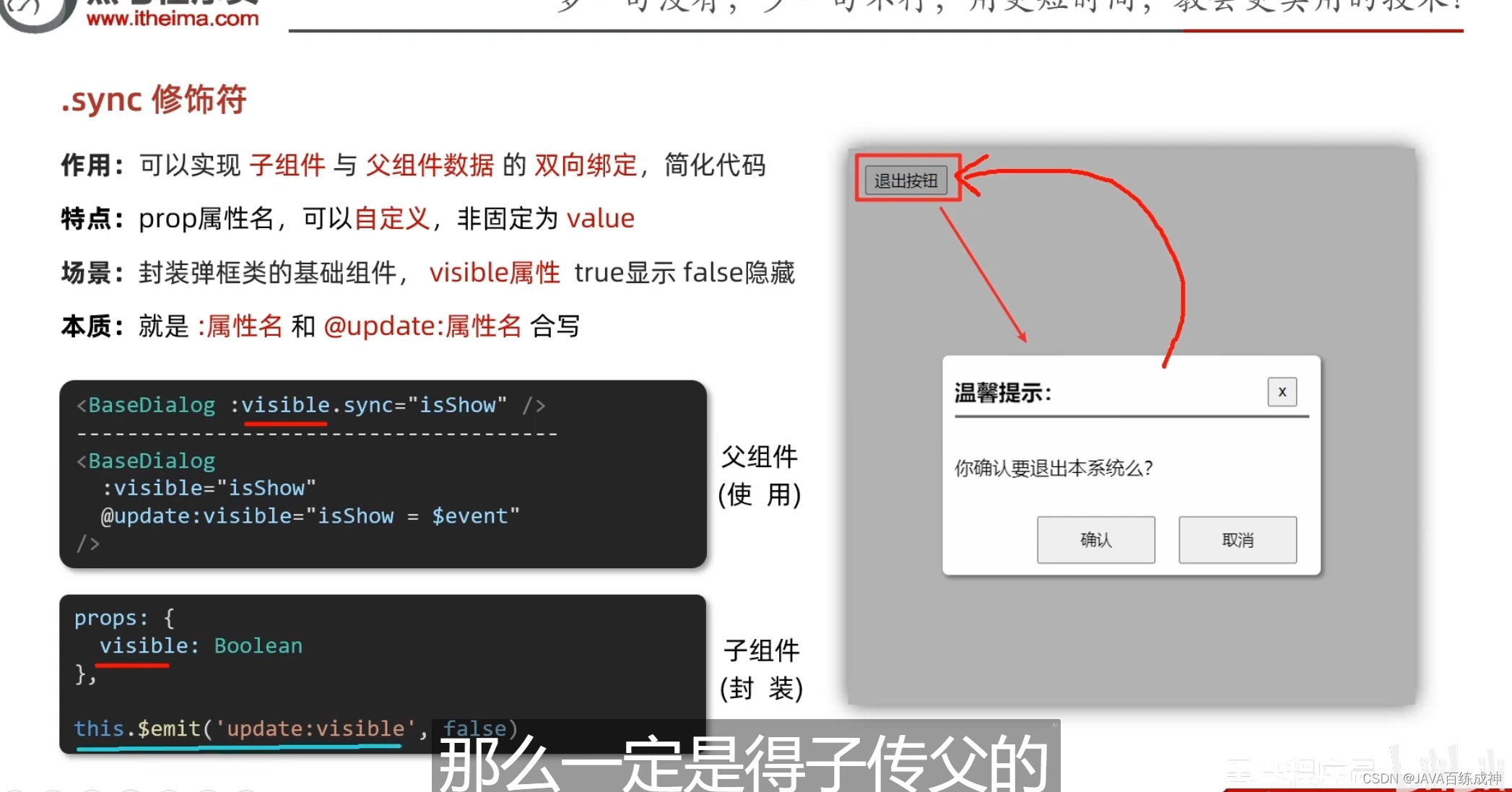The width and height of the screenshot is (1512, 792).
Task: Click the 退出按钮 button
Action: 905,180
